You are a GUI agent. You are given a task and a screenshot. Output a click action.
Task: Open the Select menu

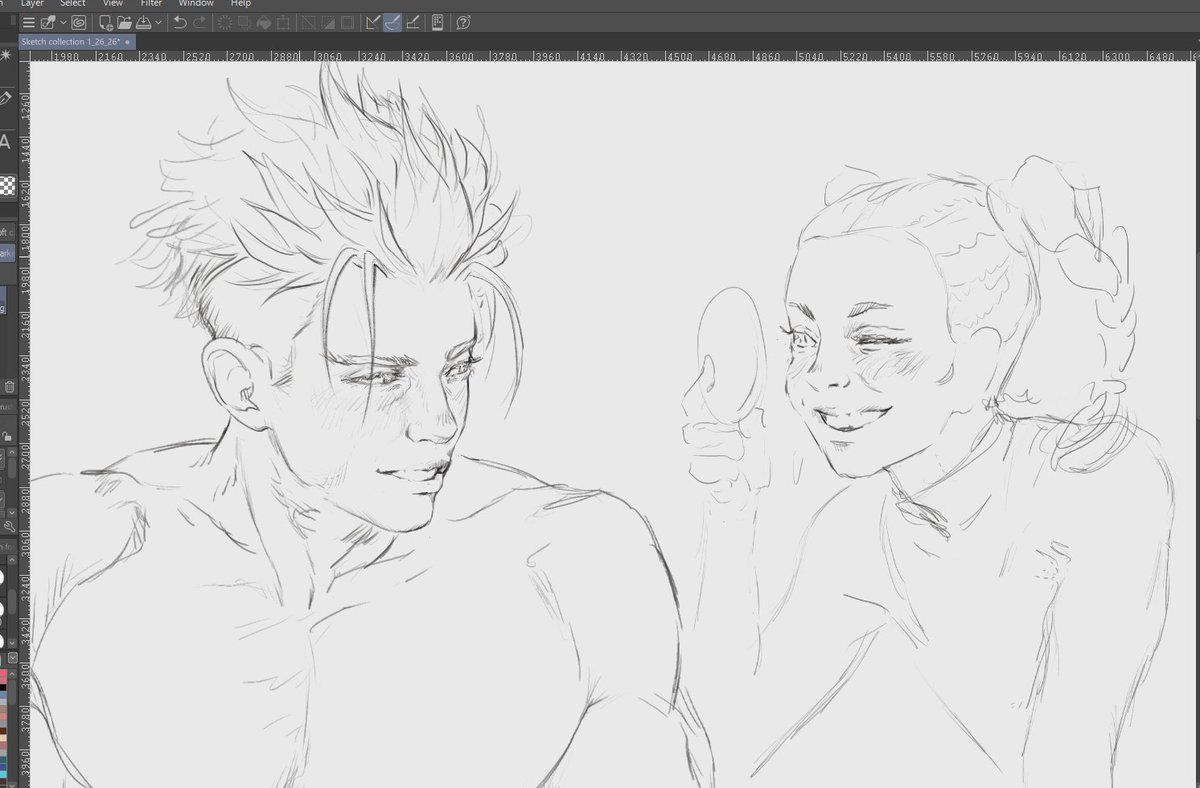[x=73, y=4]
